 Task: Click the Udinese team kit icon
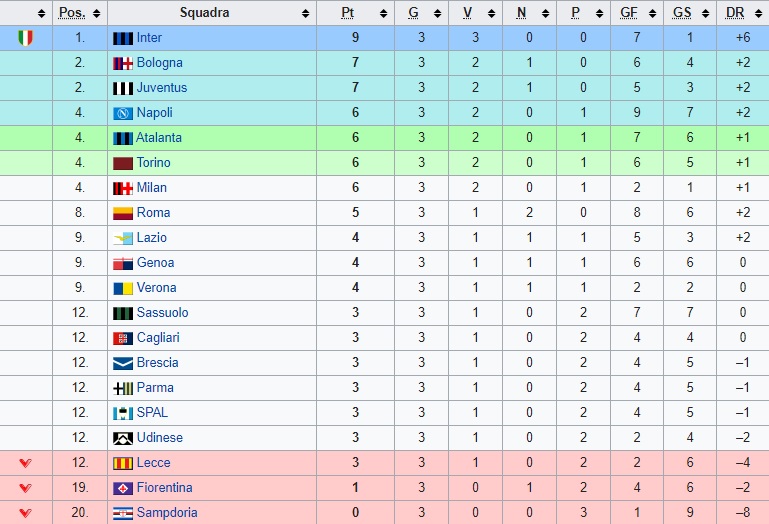tap(123, 438)
